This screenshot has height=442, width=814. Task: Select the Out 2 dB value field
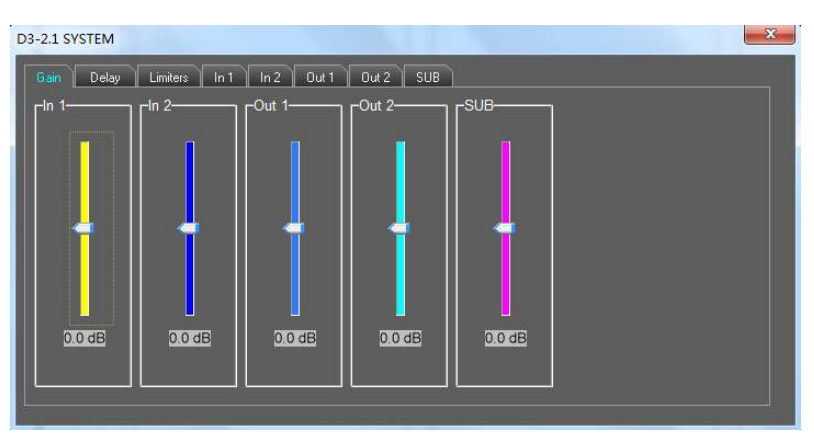pyautogui.click(x=400, y=338)
